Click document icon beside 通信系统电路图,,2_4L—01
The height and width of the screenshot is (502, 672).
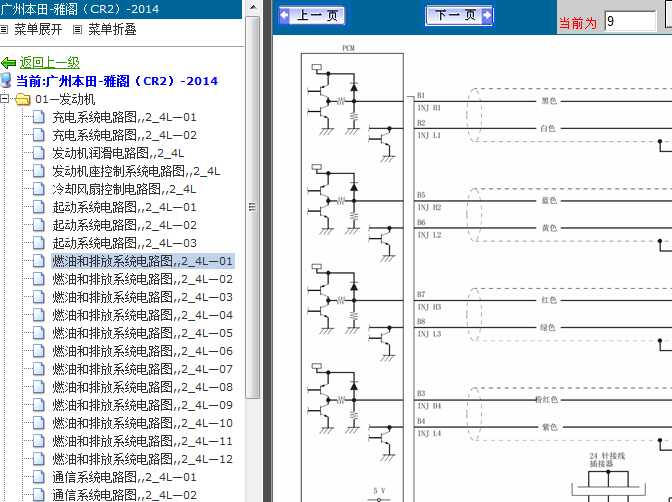pos(39,477)
